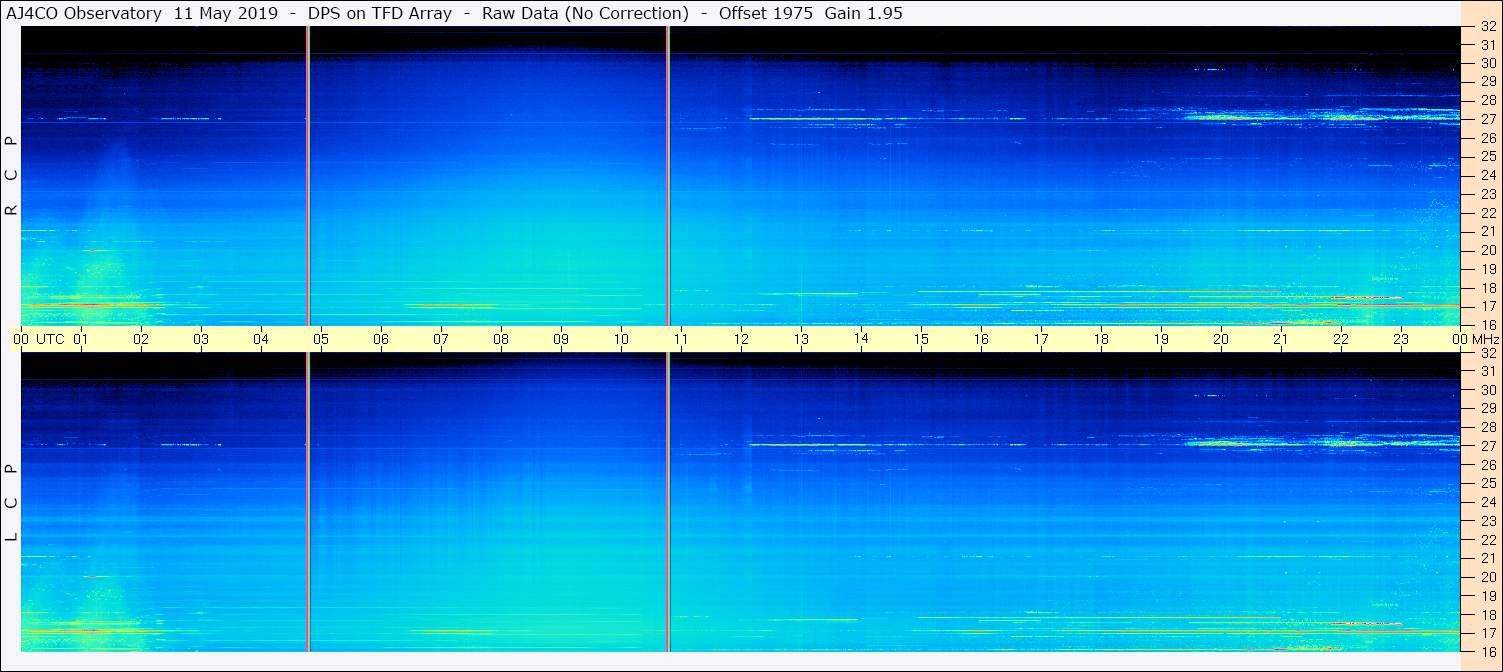Image resolution: width=1503 pixels, height=672 pixels.
Task: Click the 23 UTC time axis label
Action: (x=1401, y=339)
